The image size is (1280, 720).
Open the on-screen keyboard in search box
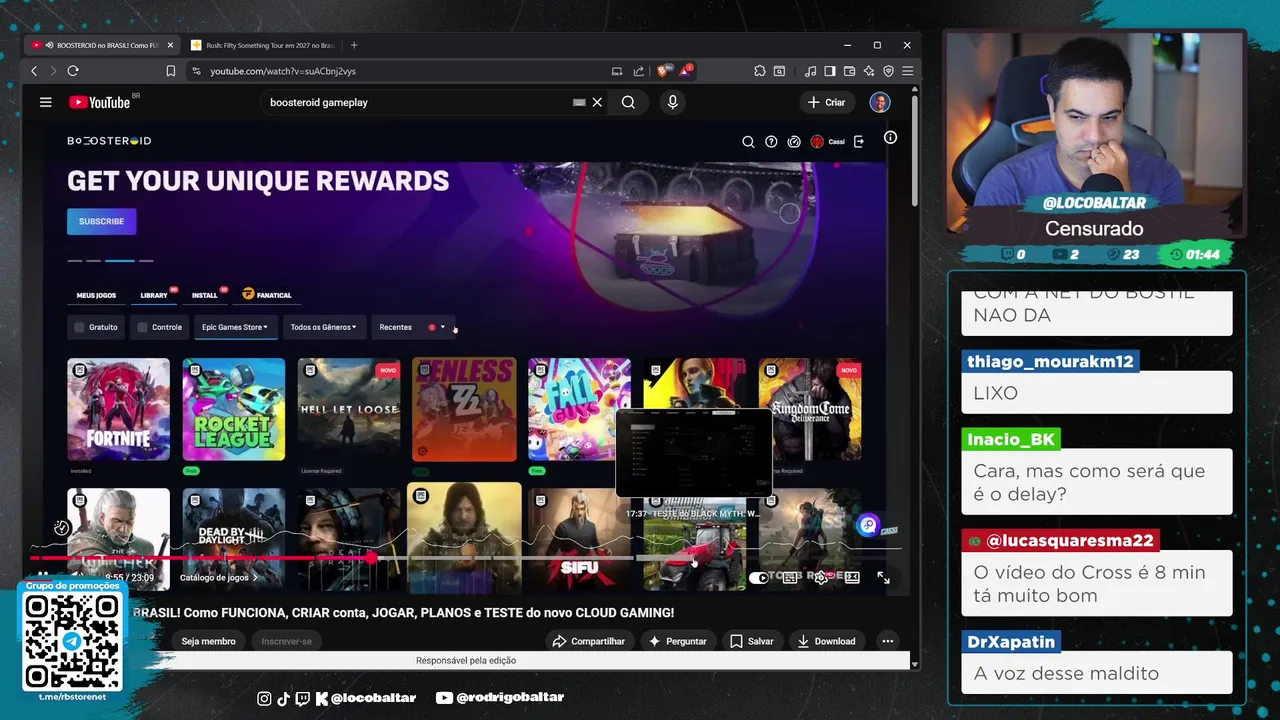(x=579, y=102)
